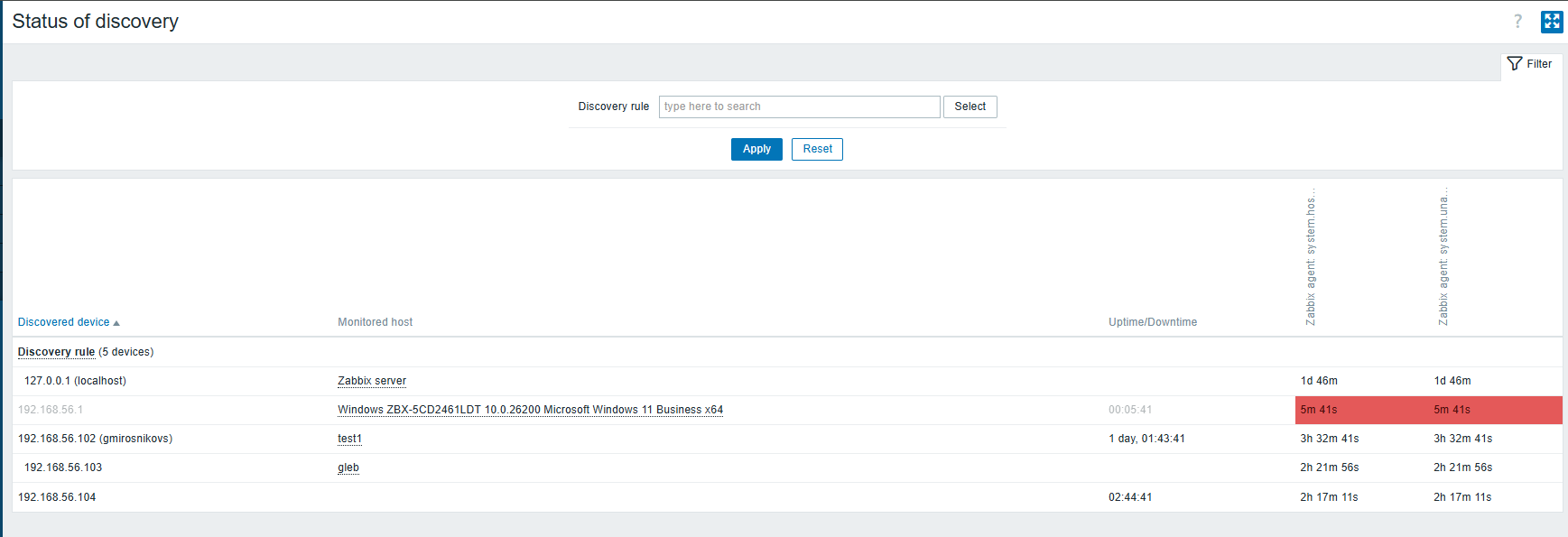This screenshot has width=1568, height=537.
Task: Open monitored host test1
Action: [x=349, y=439]
